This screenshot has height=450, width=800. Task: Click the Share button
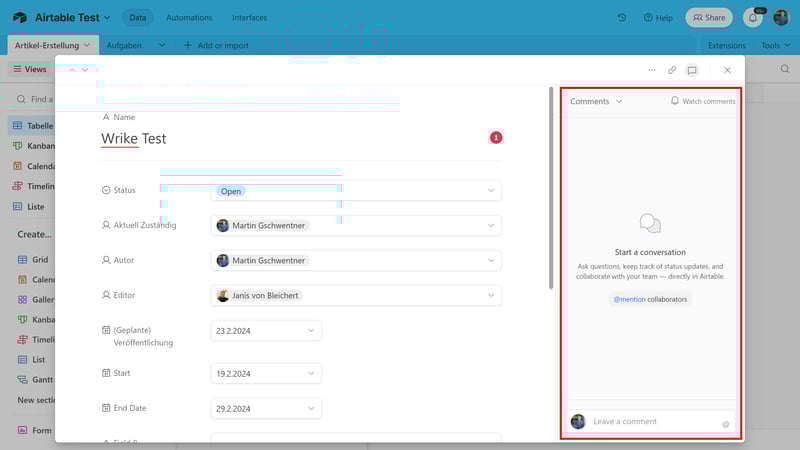pos(709,17)
